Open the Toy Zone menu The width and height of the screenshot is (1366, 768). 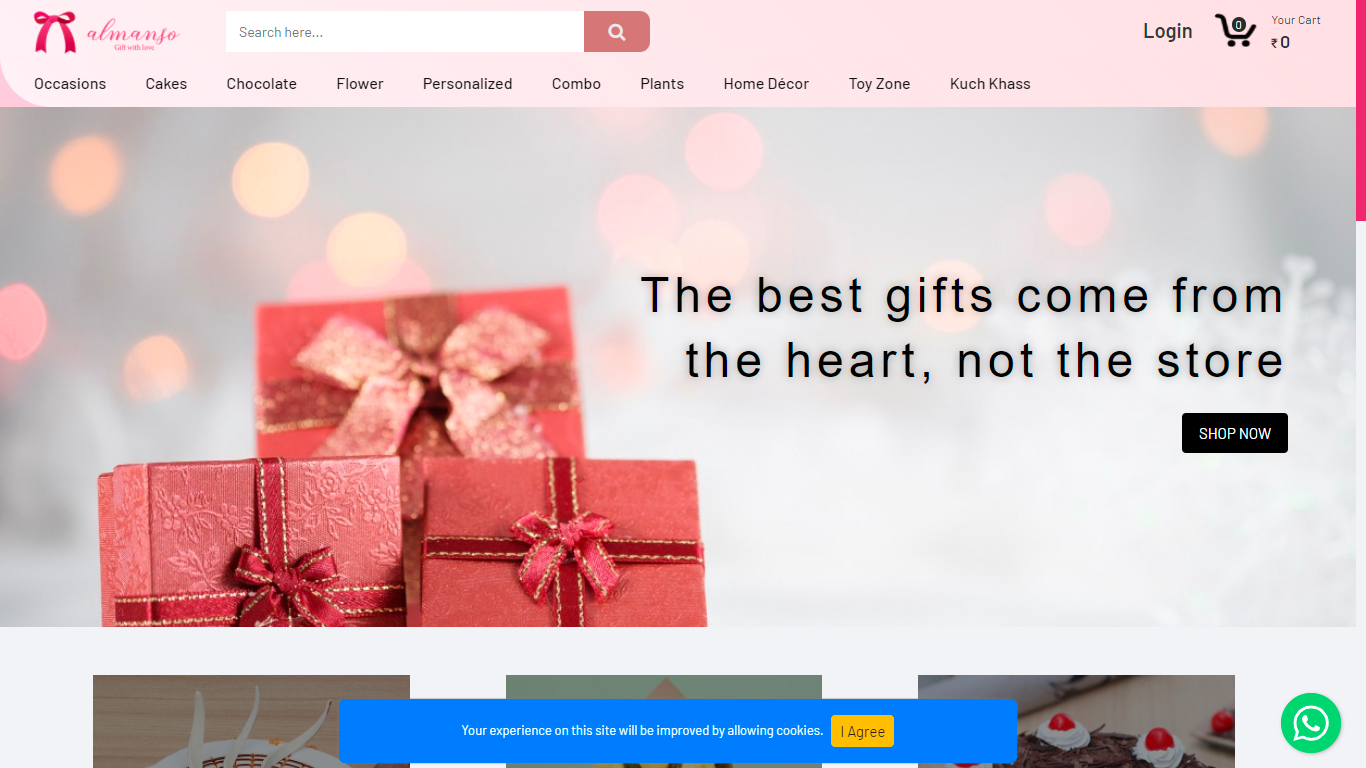pos(880,84)
